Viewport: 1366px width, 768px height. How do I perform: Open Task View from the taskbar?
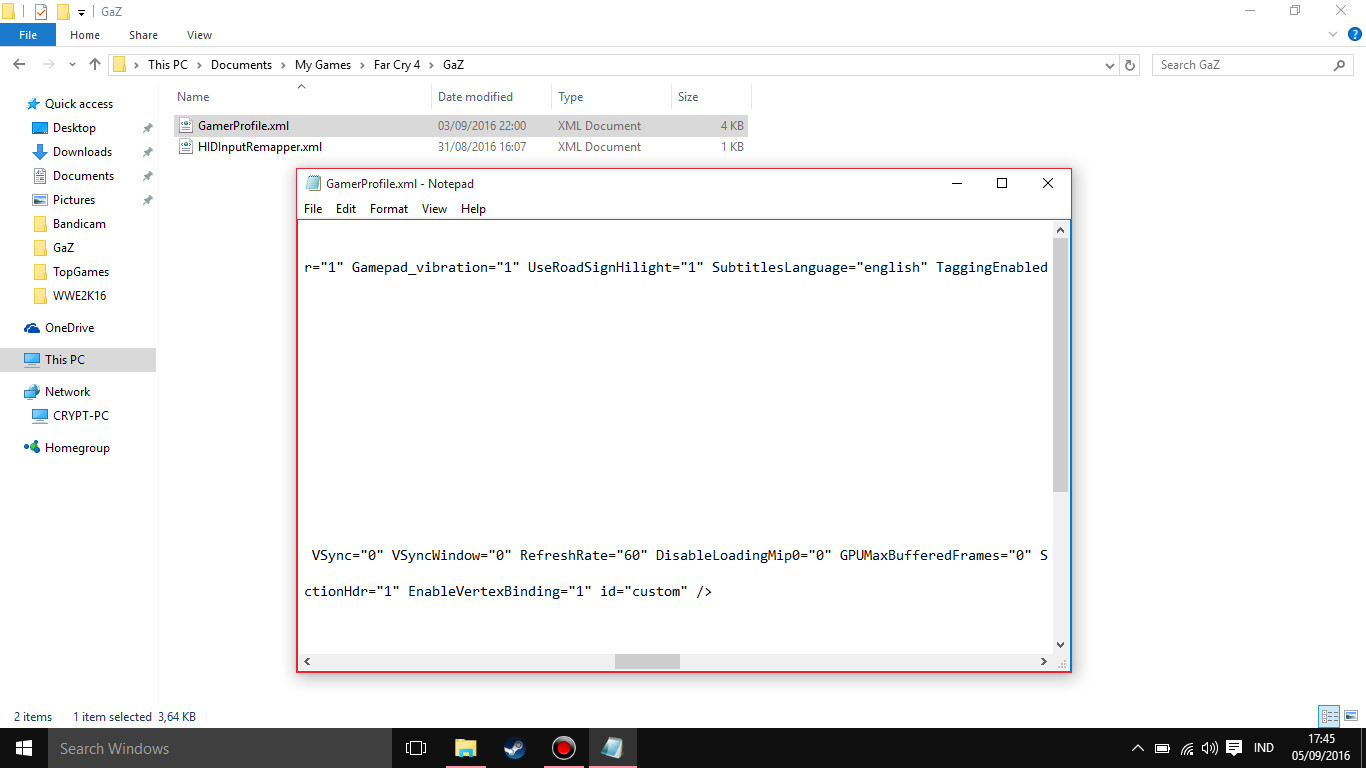[x=416, y=748]
